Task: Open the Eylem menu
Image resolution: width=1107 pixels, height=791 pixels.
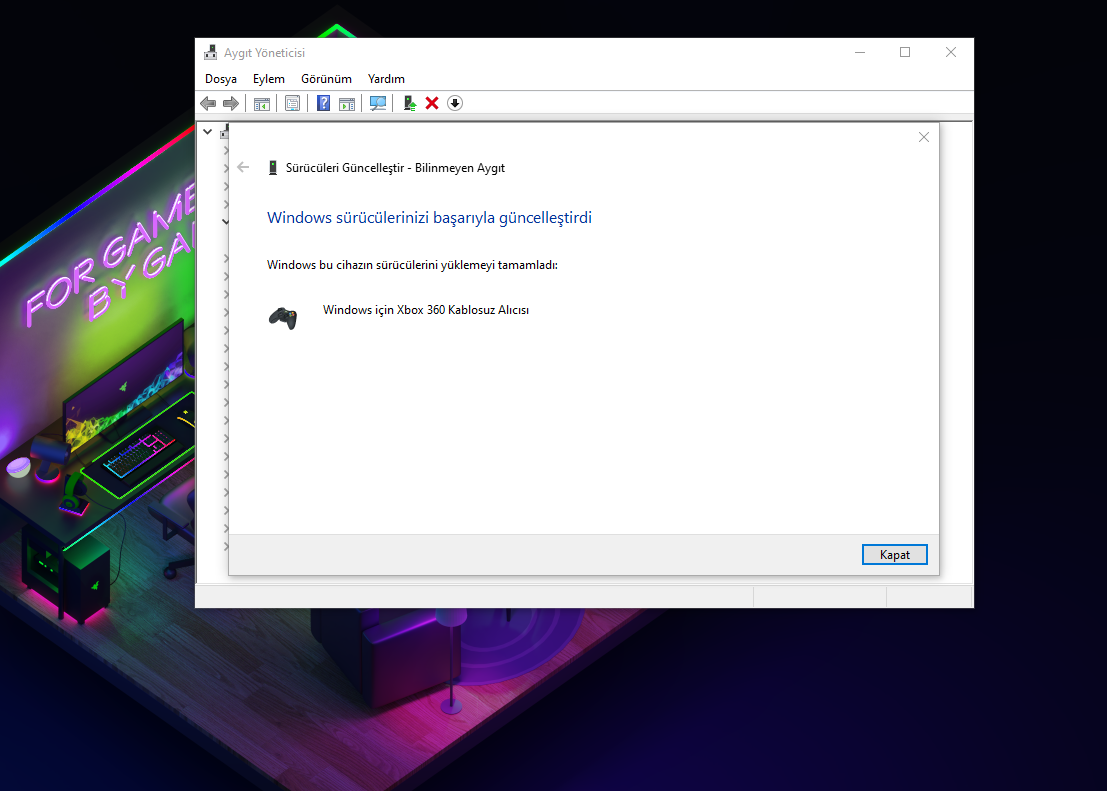Action: tap(269, 79)
